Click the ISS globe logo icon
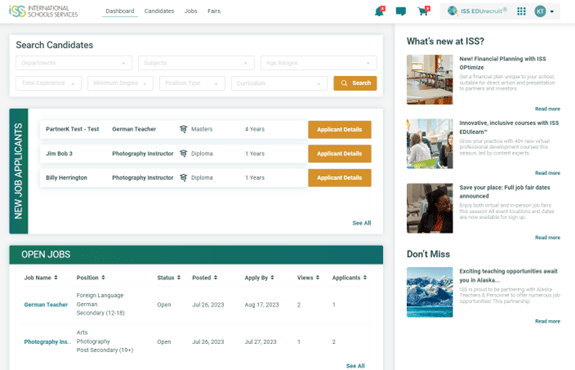 point(452,11)
